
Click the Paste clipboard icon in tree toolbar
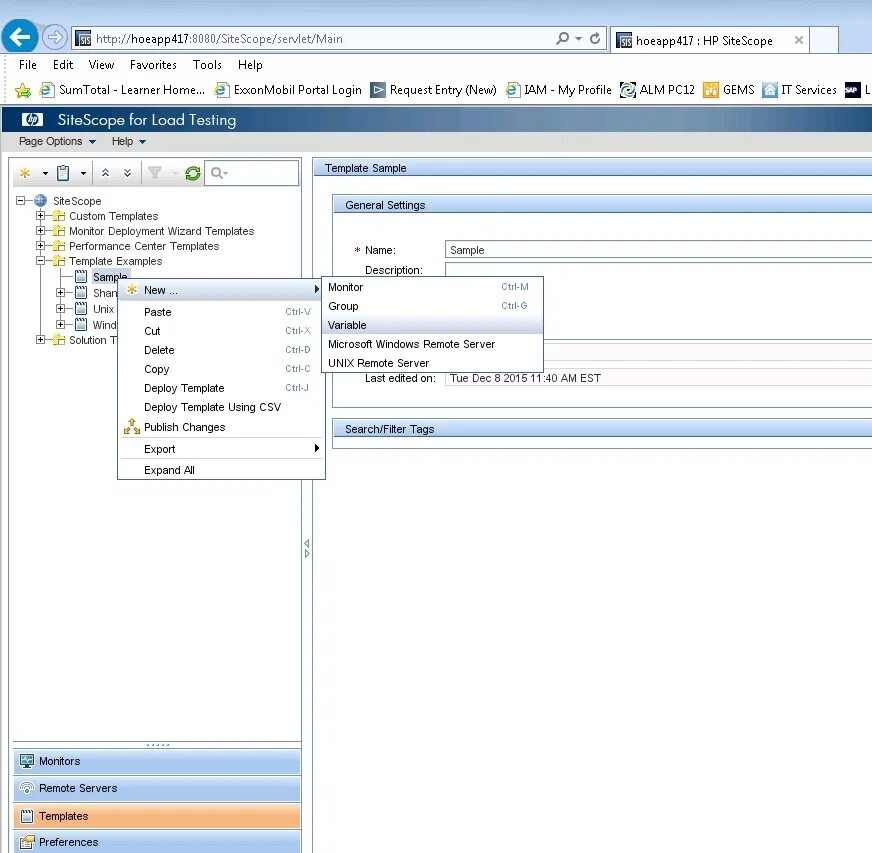pyautogui.click(x=63, y=173)
